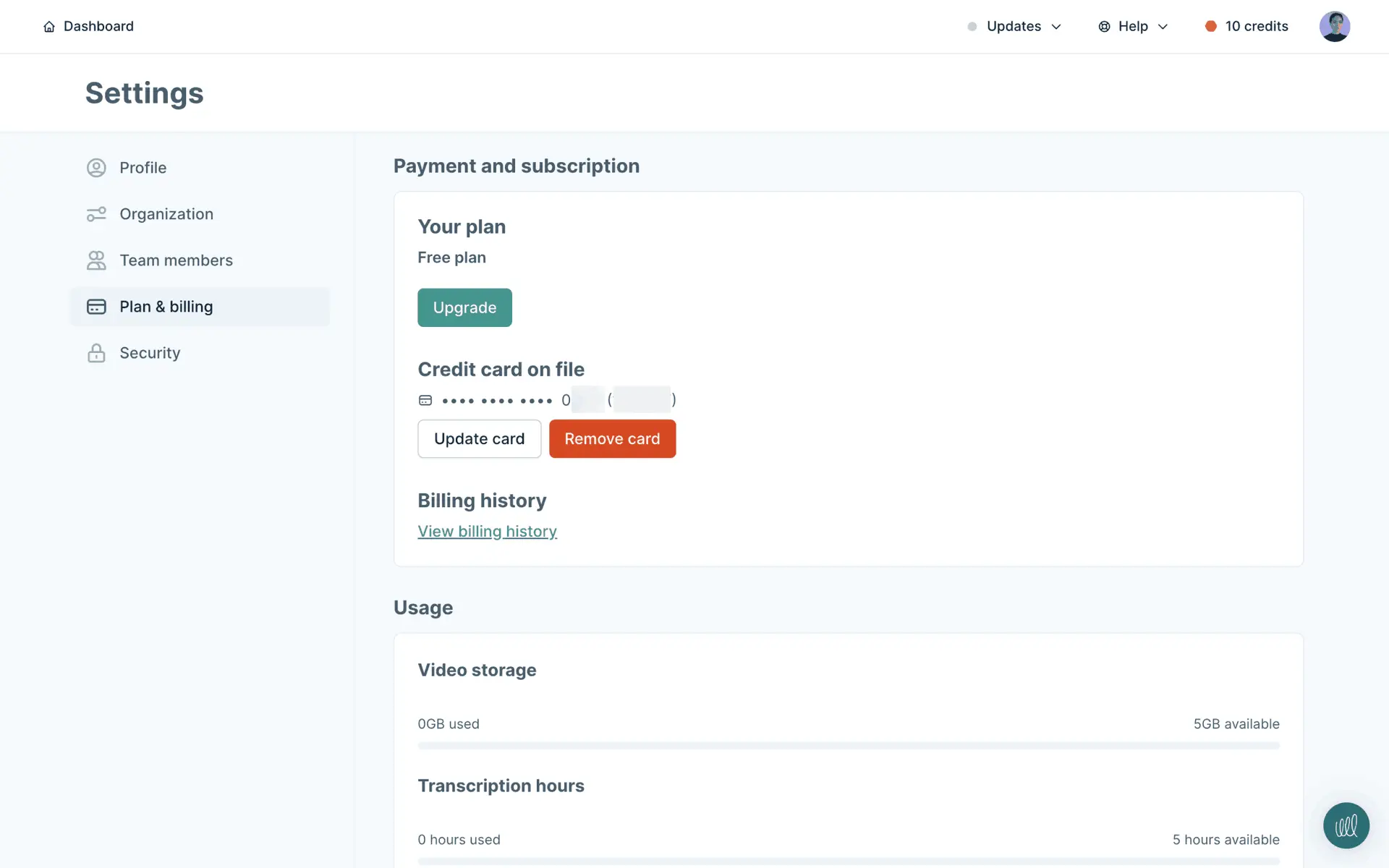
Task: Click the Help lifebuoy icon
Action: (1104, 27)
